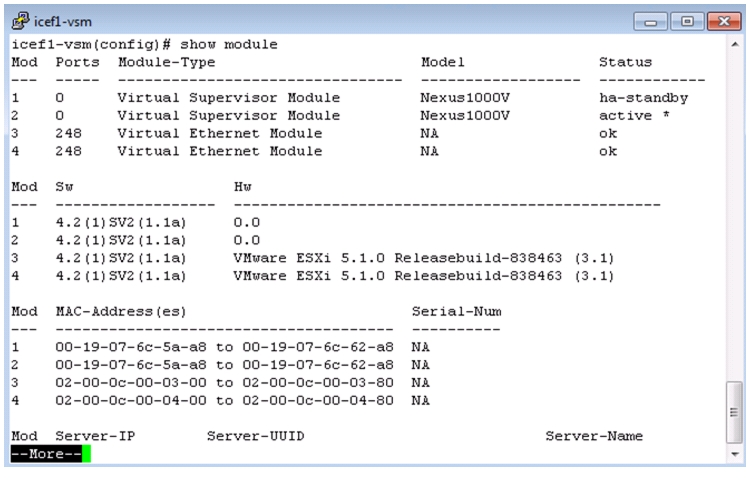Click the scrollbar up arrow
The image size is (750, 500).
click(x=735, y=44)
